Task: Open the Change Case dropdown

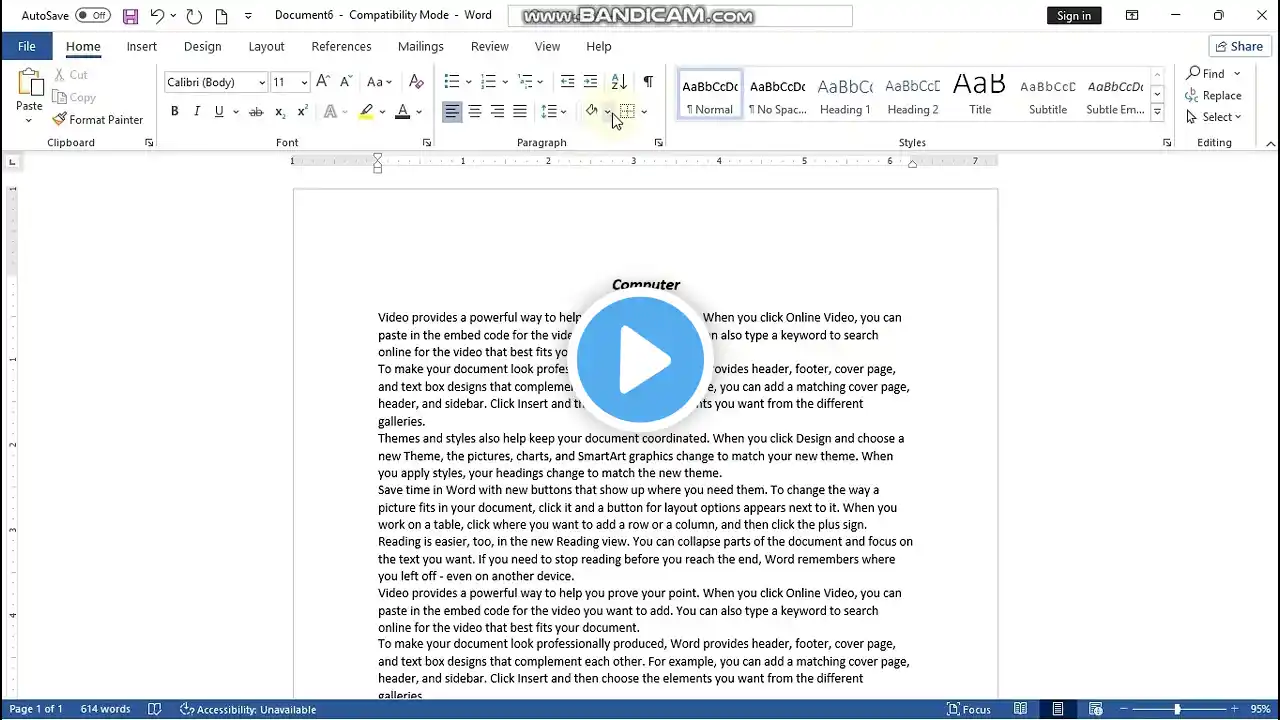Action: tap(379, 82)
